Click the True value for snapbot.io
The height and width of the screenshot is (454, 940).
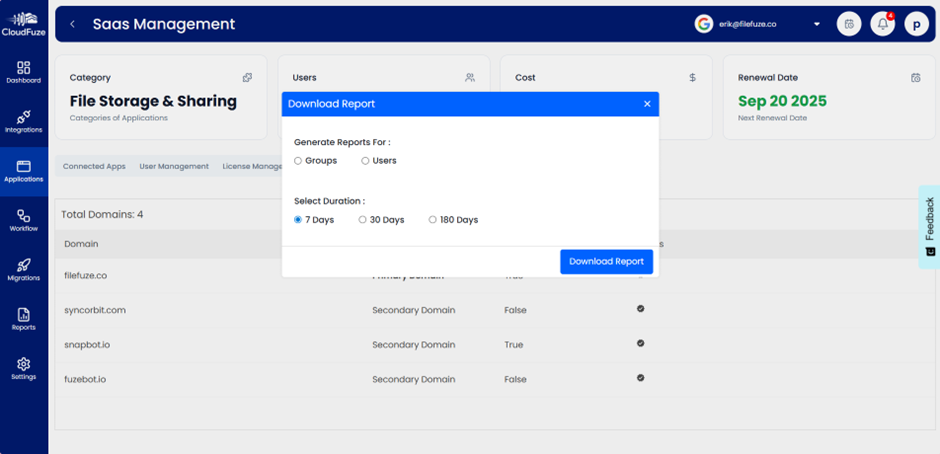coord(513,345)
